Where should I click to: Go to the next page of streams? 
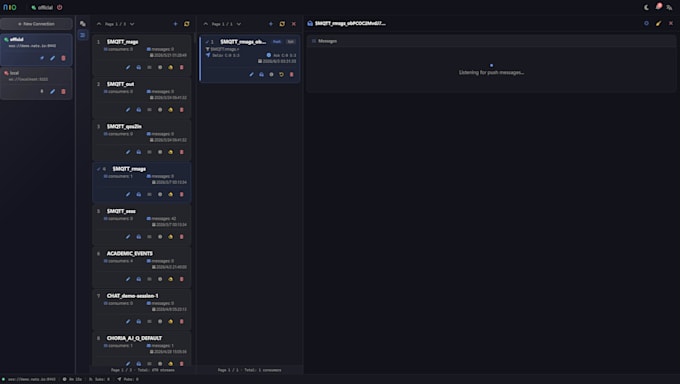coord(132,24)
